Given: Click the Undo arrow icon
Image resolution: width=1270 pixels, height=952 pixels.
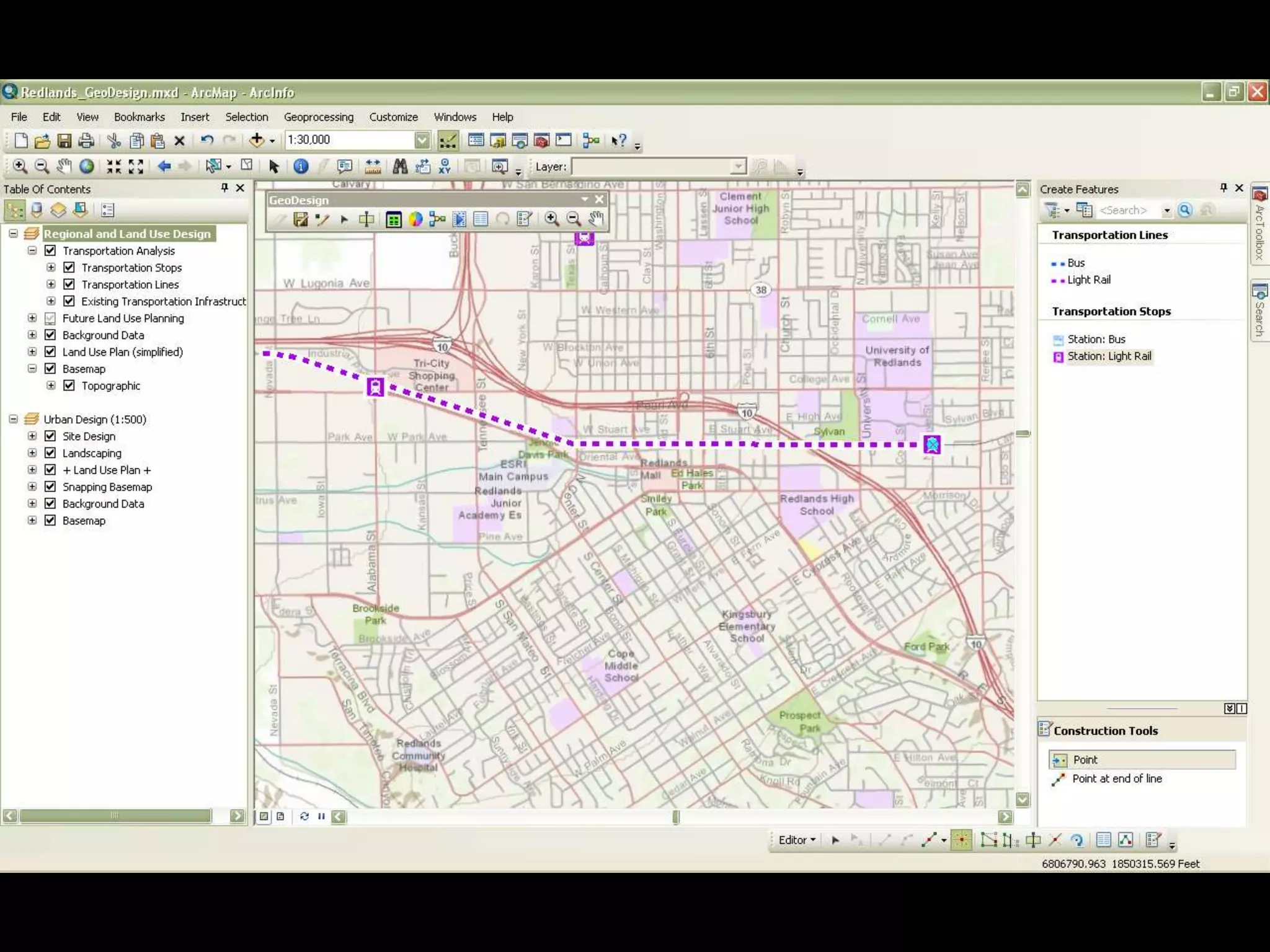Looking at the screenshot, I should [x=207, y=140].
